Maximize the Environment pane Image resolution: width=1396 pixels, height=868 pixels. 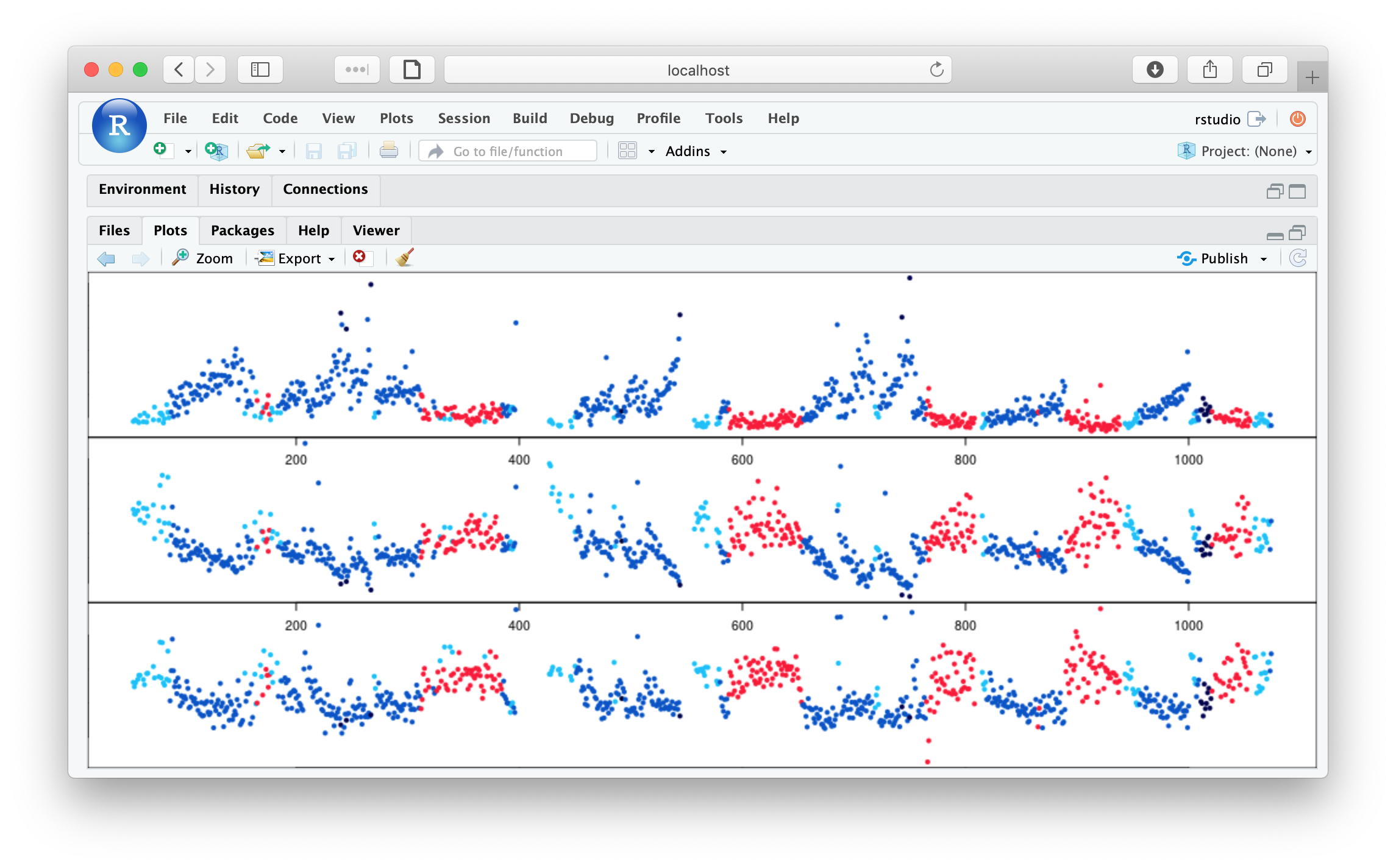[1297, 192]
